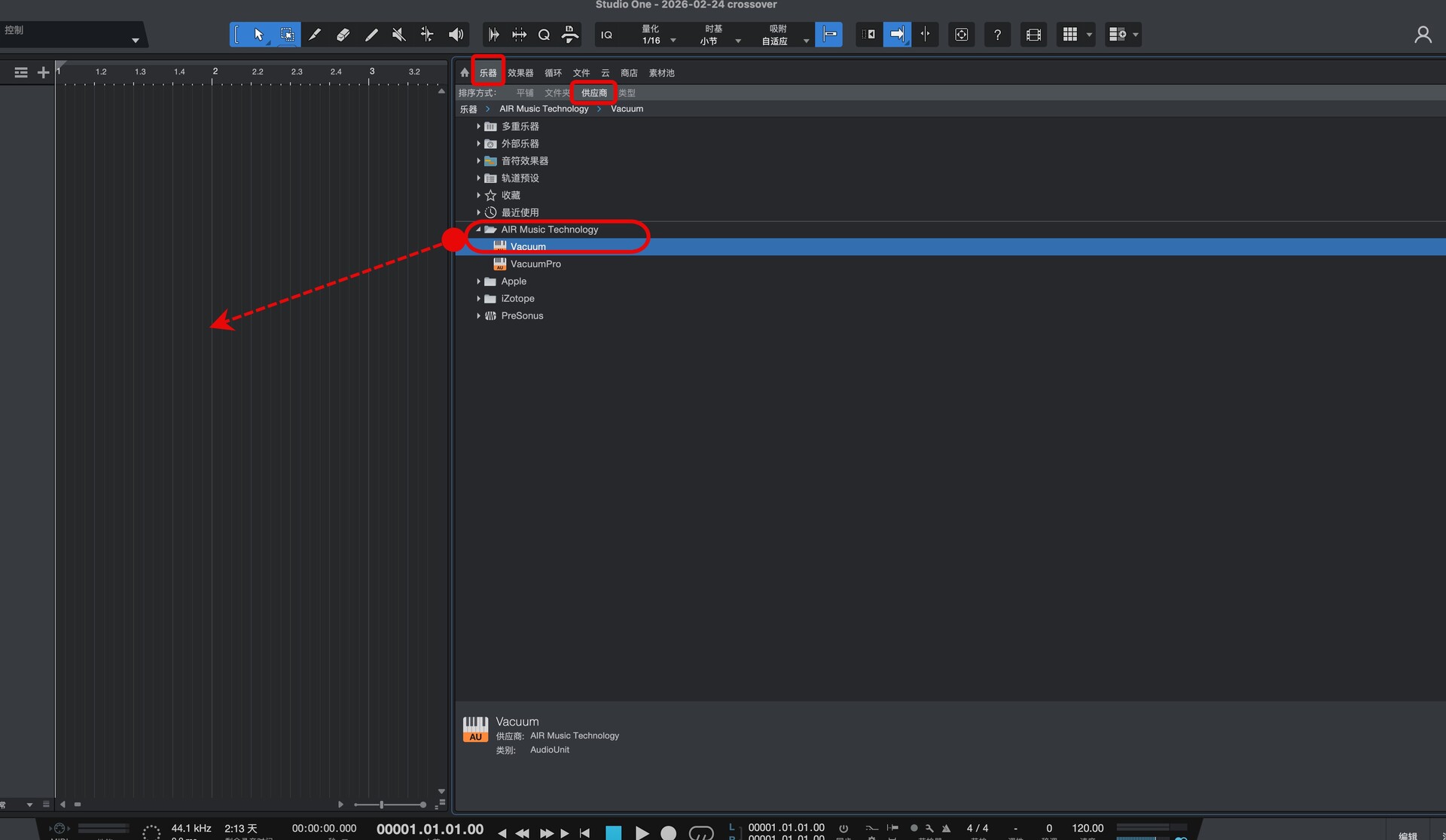Select the Mute tool

tap(399, 35)
